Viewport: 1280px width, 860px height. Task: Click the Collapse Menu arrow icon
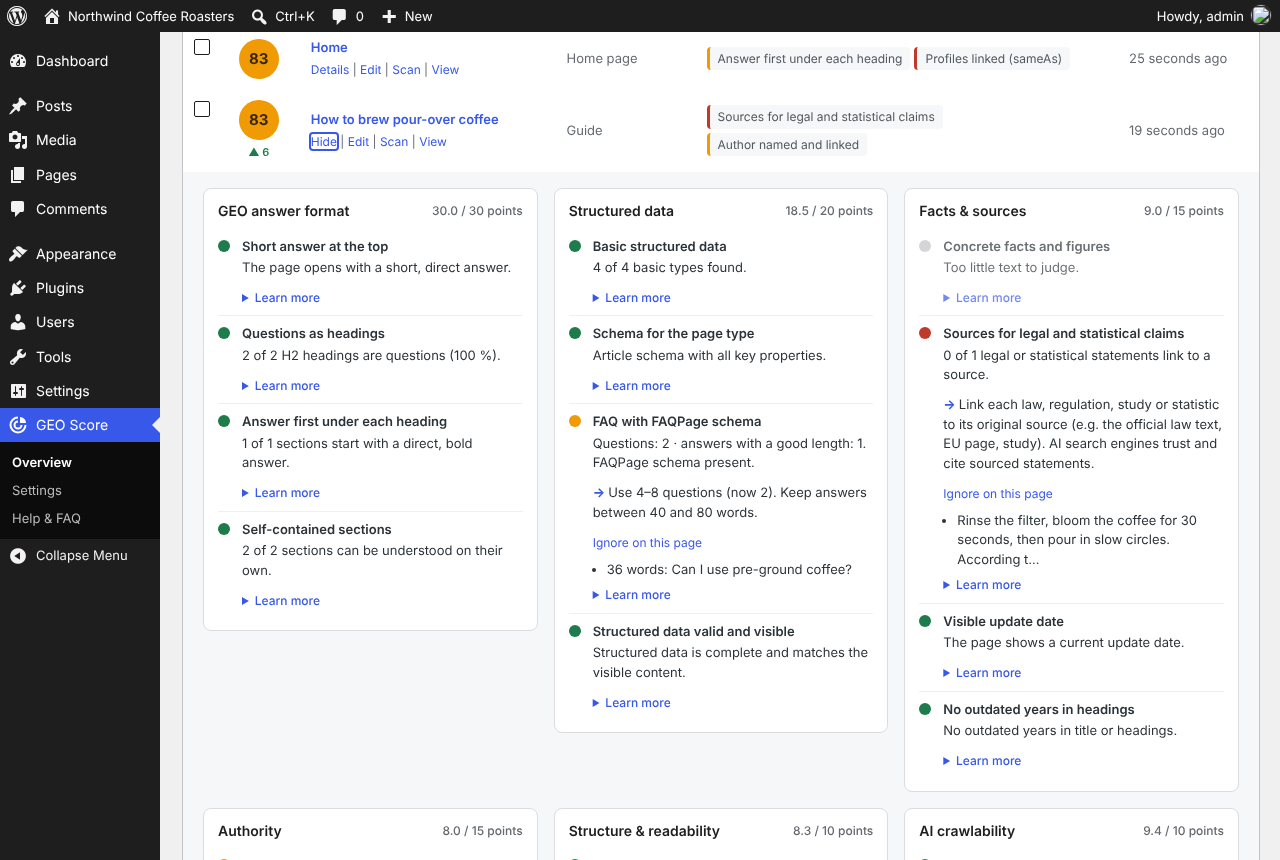(18, 556)
